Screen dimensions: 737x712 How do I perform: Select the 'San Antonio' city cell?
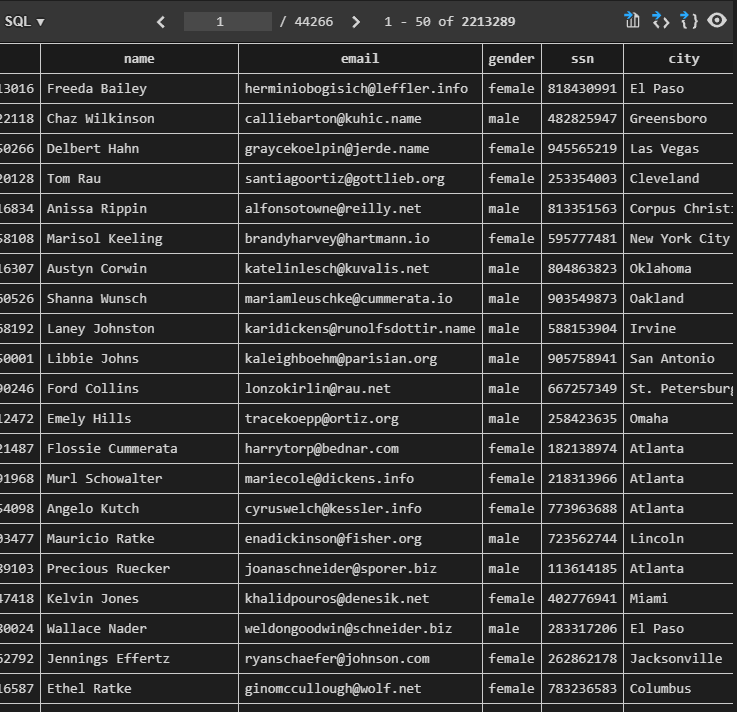680,359
